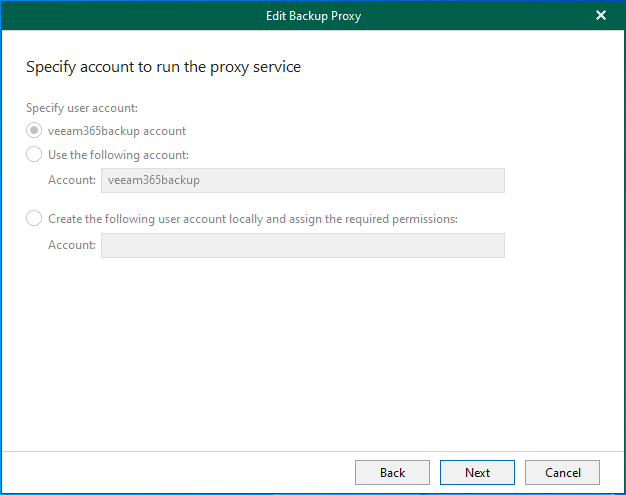Click the veeam365backup text inside the account field
The height and width of the screenshot is (495, 626).
[x=147, y=180]
